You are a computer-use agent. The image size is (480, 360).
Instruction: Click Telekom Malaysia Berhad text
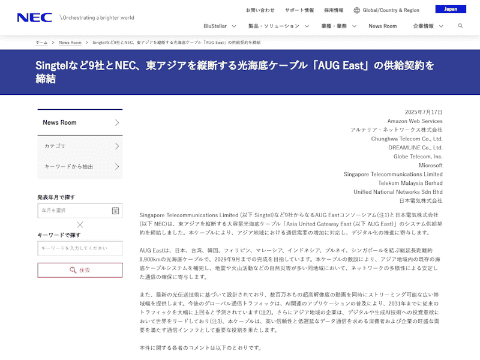pos(410,183)
